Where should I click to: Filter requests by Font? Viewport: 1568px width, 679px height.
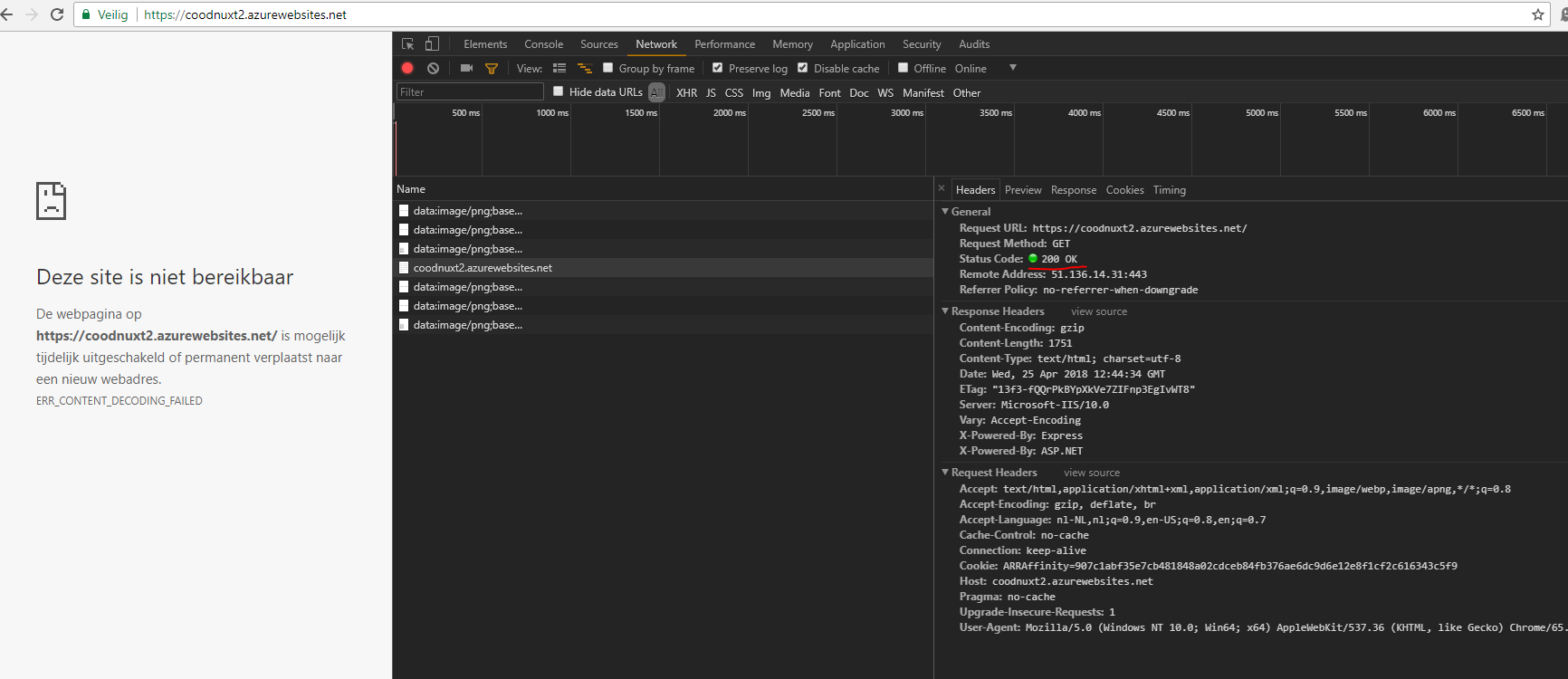pyautogui.click(x=829, y=92)
